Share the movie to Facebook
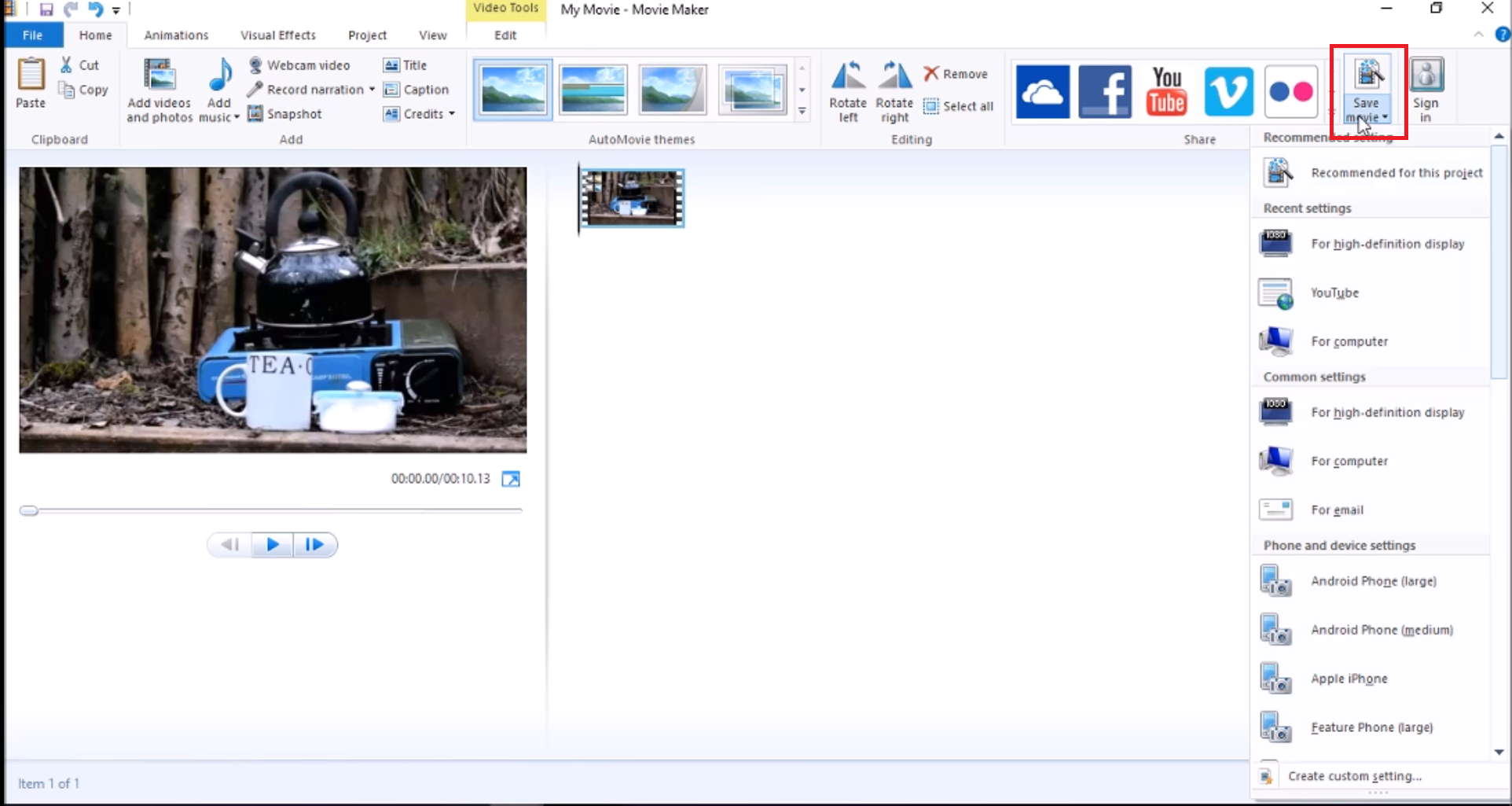This screenshot has height=806, width=1512. pyautogui.click(x=1105, y=90)
